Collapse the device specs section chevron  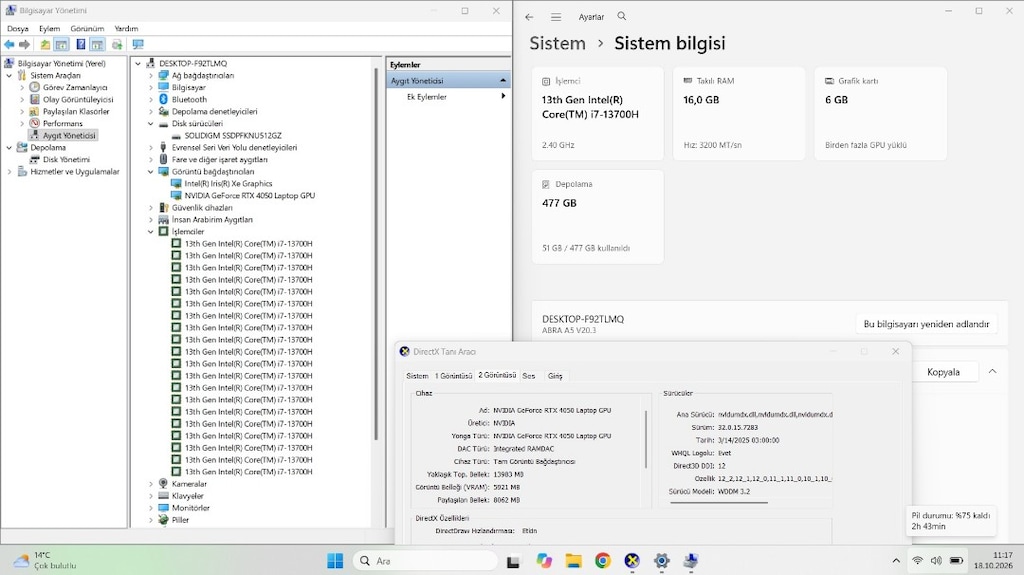pos(992,371)
